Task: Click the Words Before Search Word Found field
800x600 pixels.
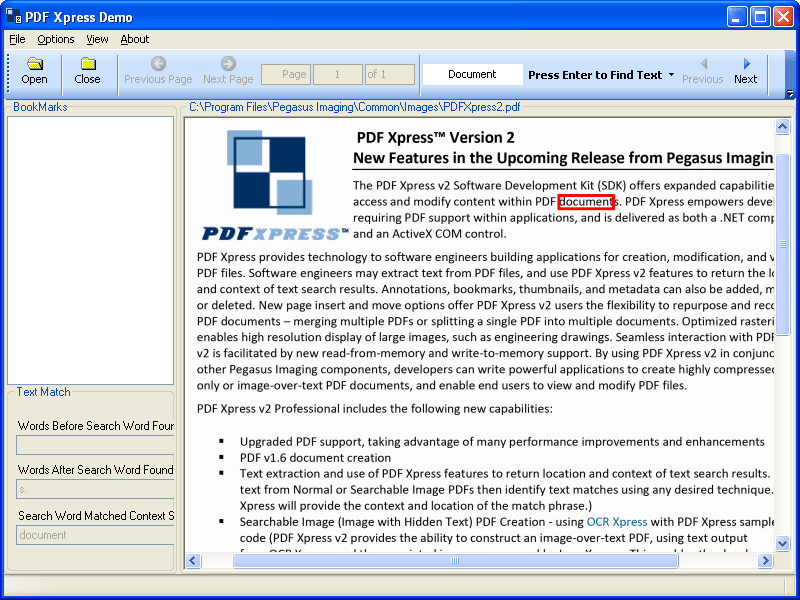Action: (x=95, y=445)
